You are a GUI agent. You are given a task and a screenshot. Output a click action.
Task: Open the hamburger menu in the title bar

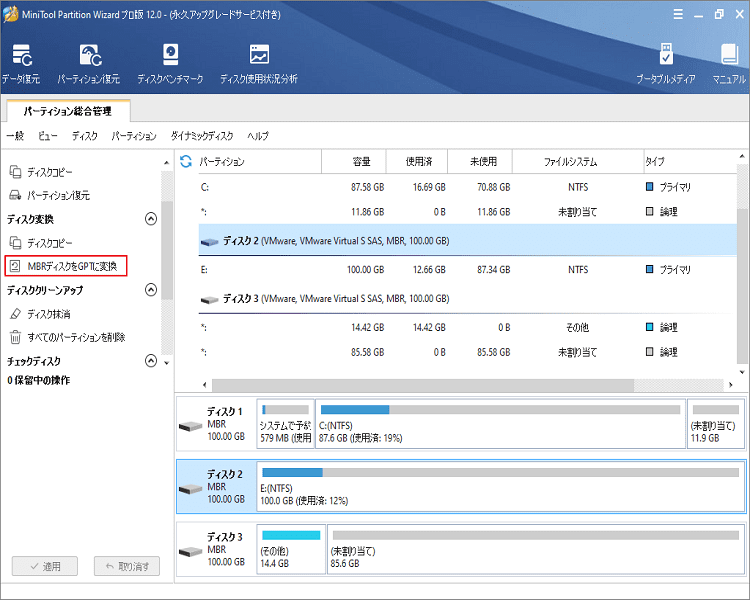pyautogui.click(x=678, y=14)
